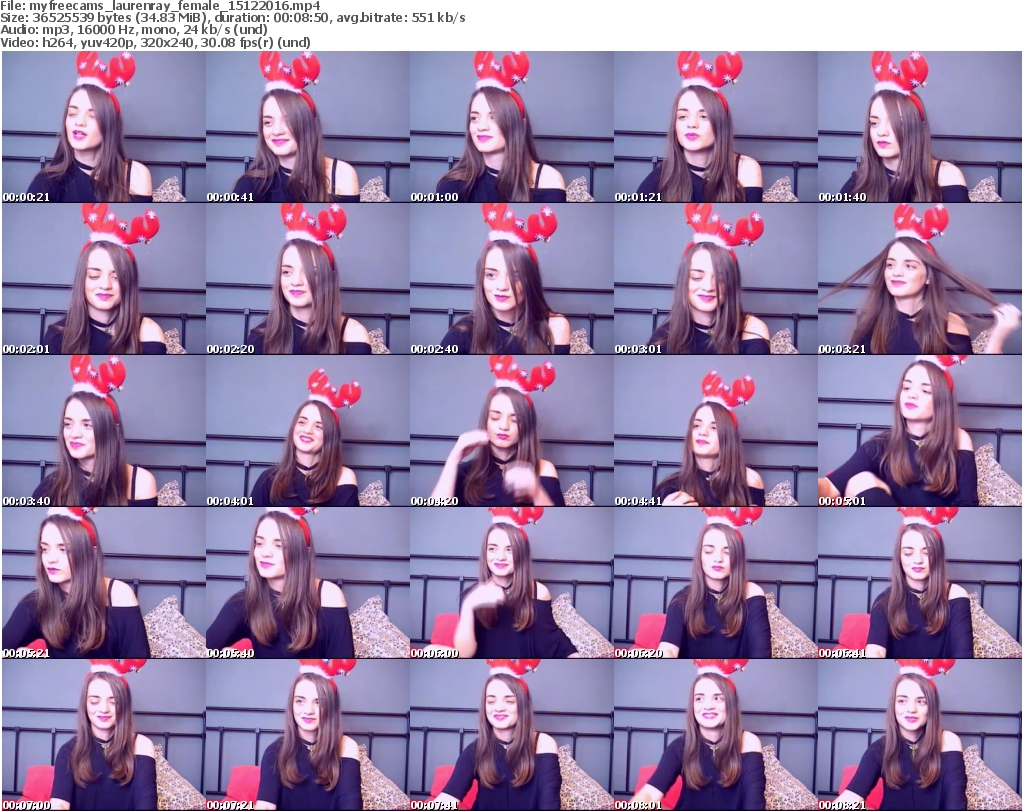Select the thumbnail frame at 00:04:41

pyautogui.click(x=716, y=431)
